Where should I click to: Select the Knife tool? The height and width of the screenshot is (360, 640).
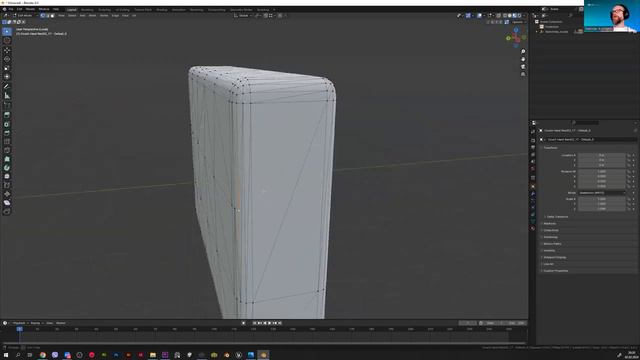pos(7,150)
